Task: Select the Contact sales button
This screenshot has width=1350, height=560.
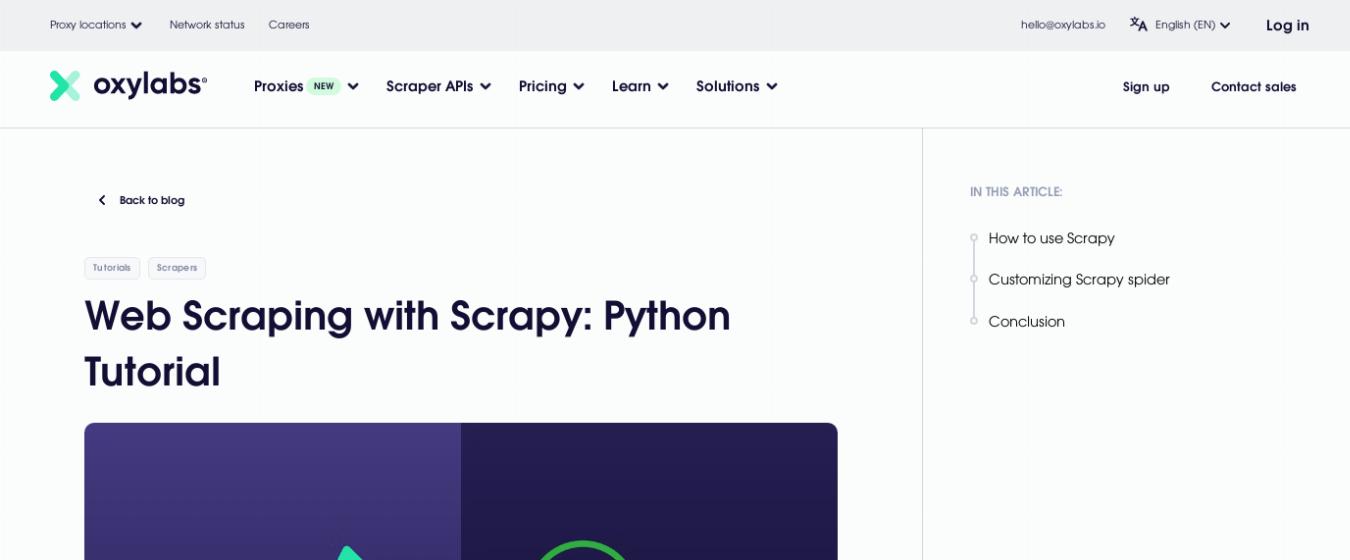Action: [x=1253, y=87]
